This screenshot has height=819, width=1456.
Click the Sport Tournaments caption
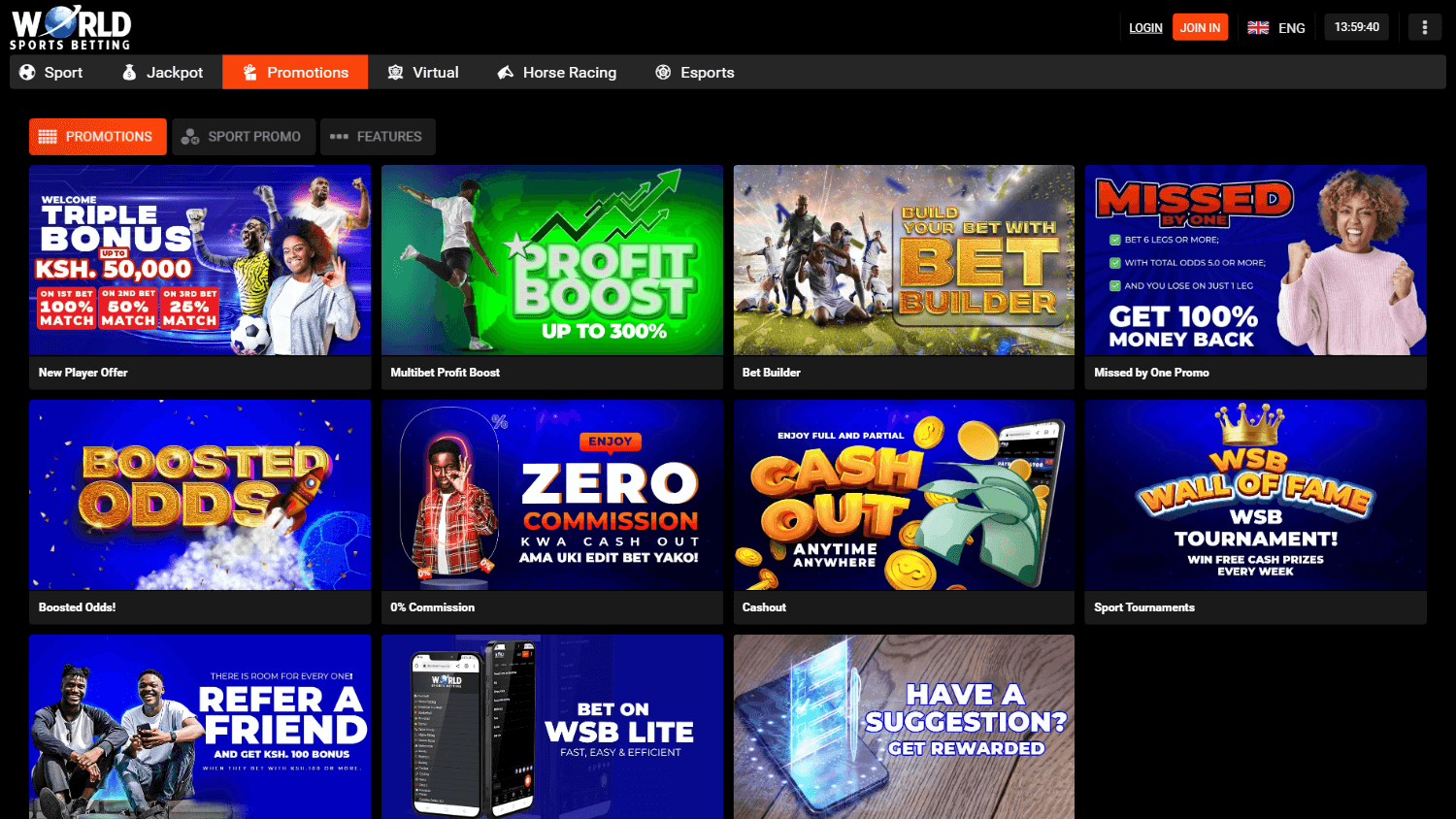pyautogui.click(x=1144, y=607)
